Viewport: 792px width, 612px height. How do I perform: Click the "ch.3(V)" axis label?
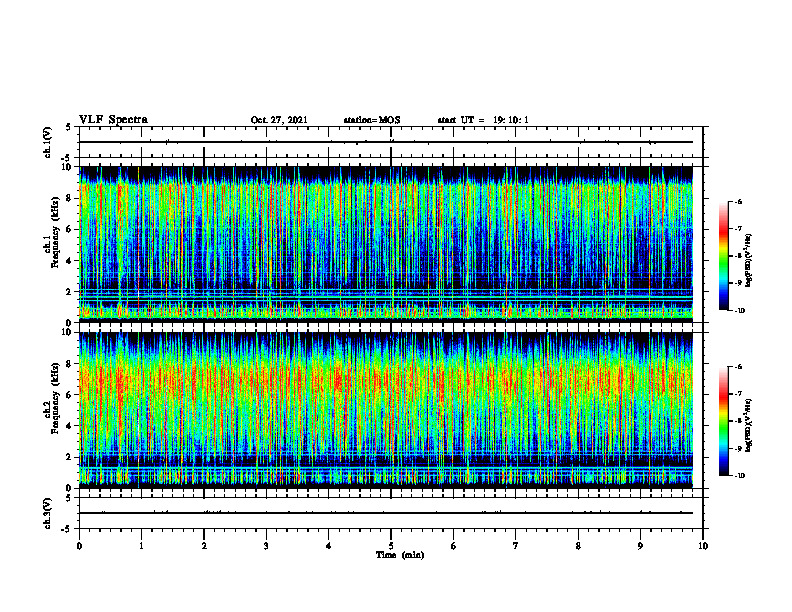click(x=47, y=514)
